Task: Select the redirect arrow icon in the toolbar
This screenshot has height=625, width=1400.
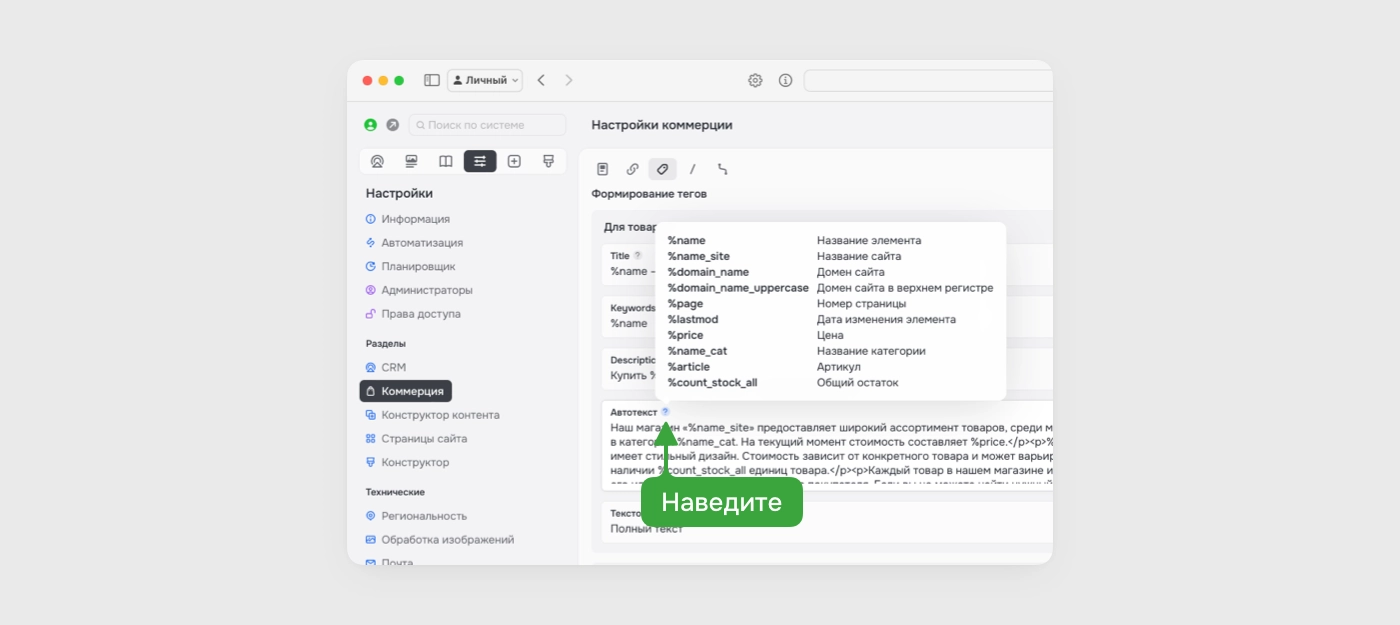Action: pyautogui.click(x=723, y=169)
